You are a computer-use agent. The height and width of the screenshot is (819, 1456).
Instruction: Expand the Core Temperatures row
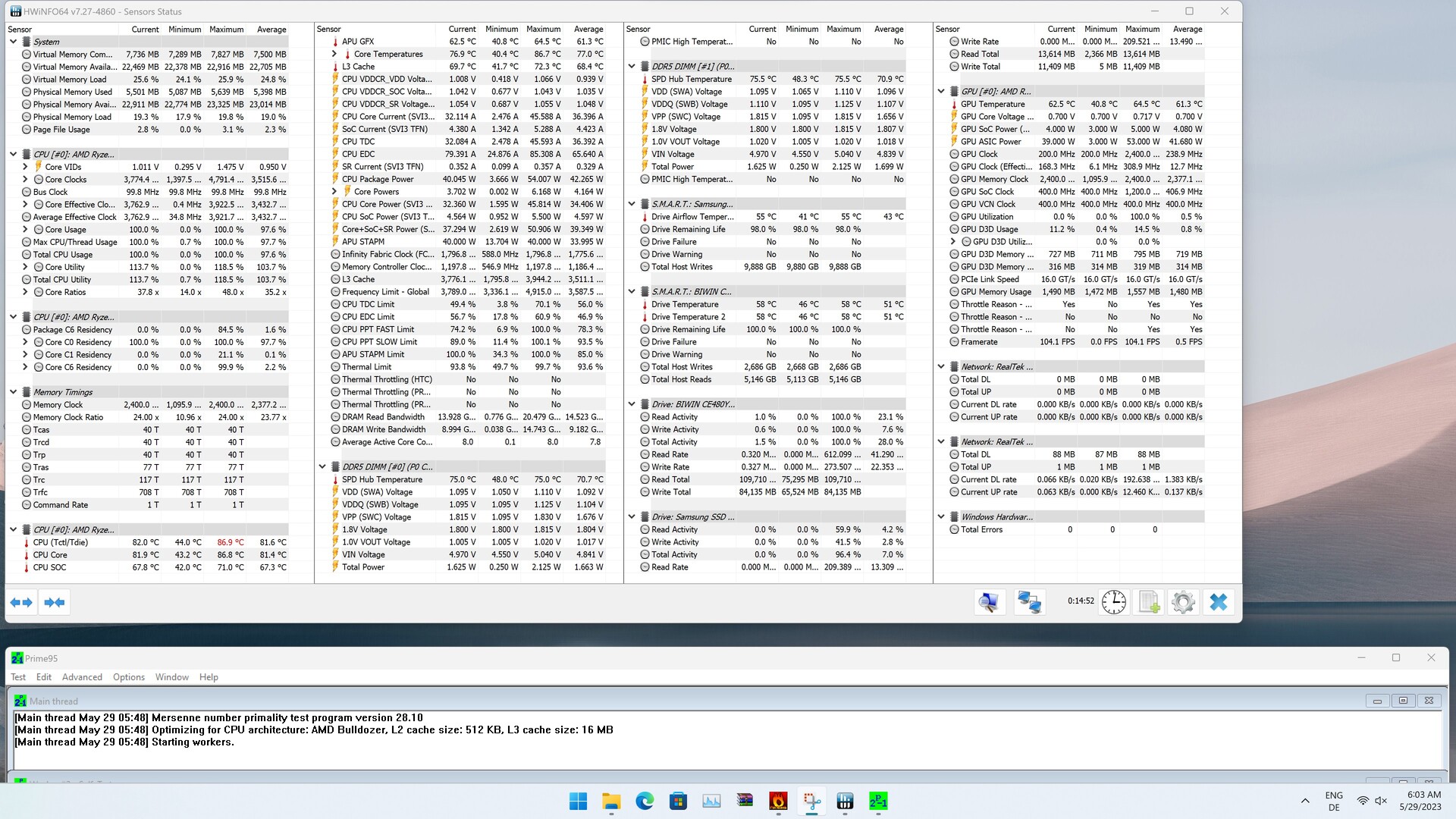tap(334, 55)
